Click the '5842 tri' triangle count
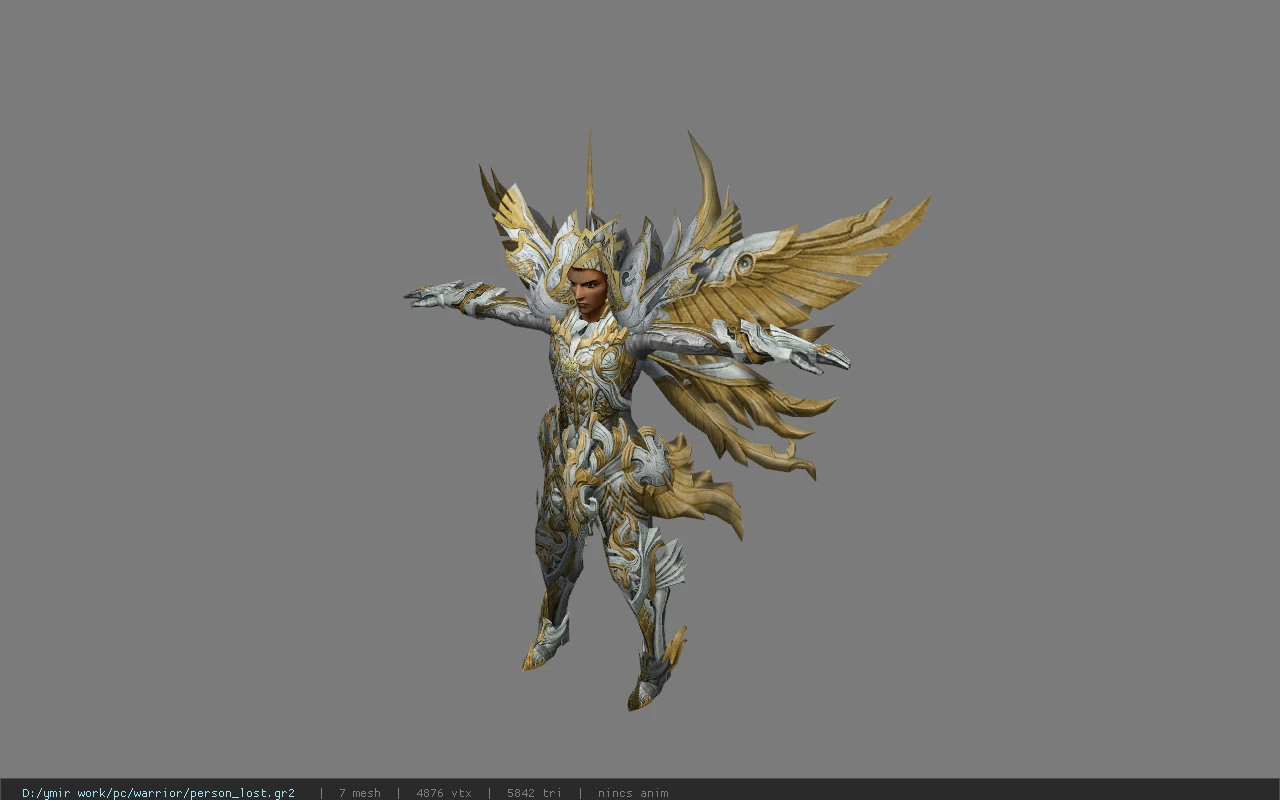1280x800 pixels. point(534,793)
